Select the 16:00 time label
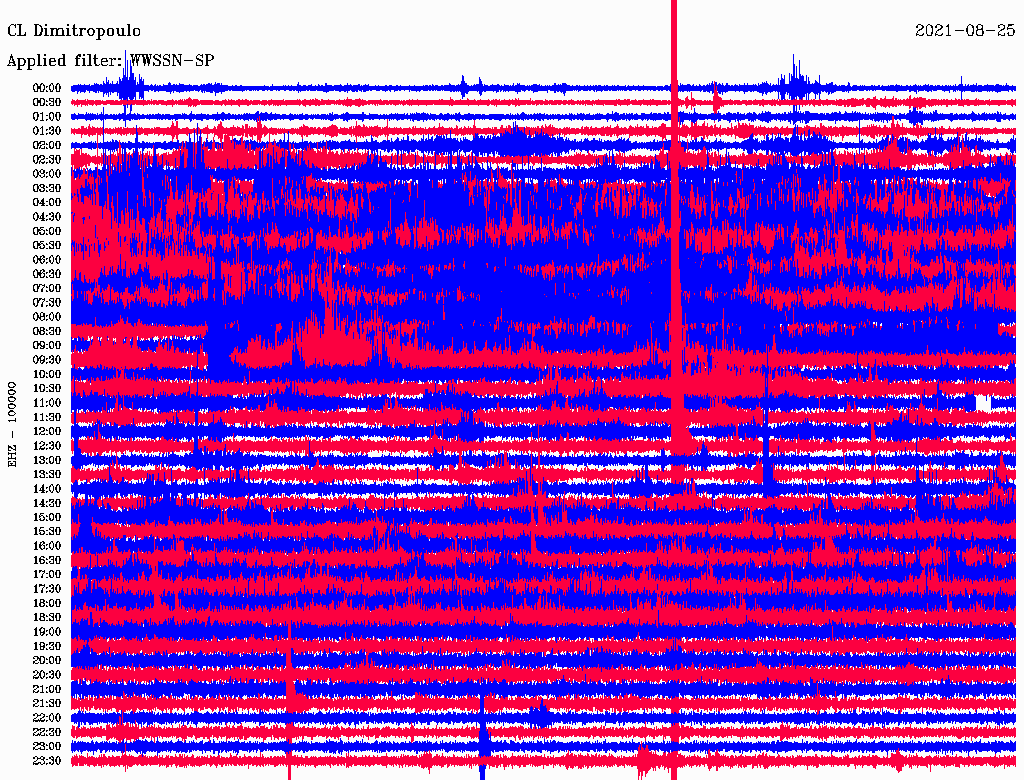This screenshot has height=780, width=1024. (47, 545)
